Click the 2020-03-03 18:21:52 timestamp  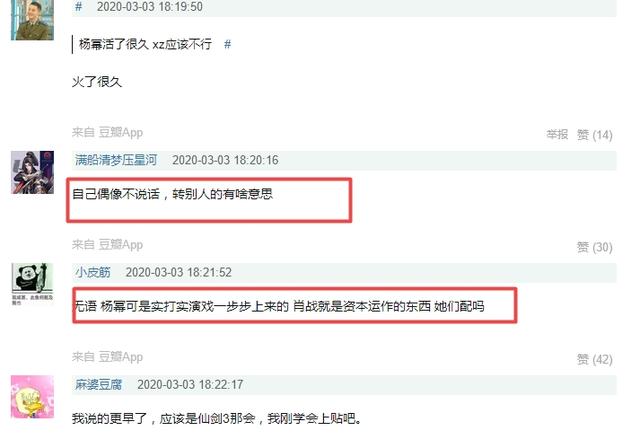click(x=179, y=272)
